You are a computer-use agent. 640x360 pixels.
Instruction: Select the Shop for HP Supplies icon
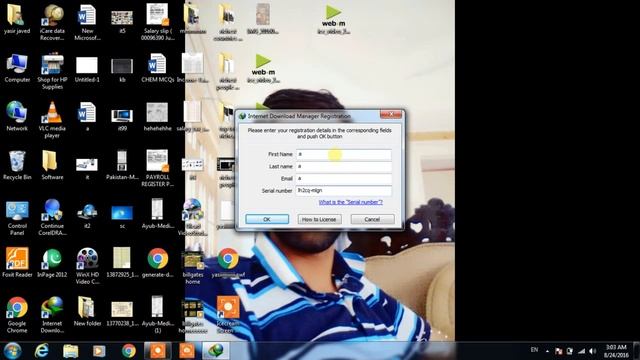pyautogui.click(x=52, y=71)
